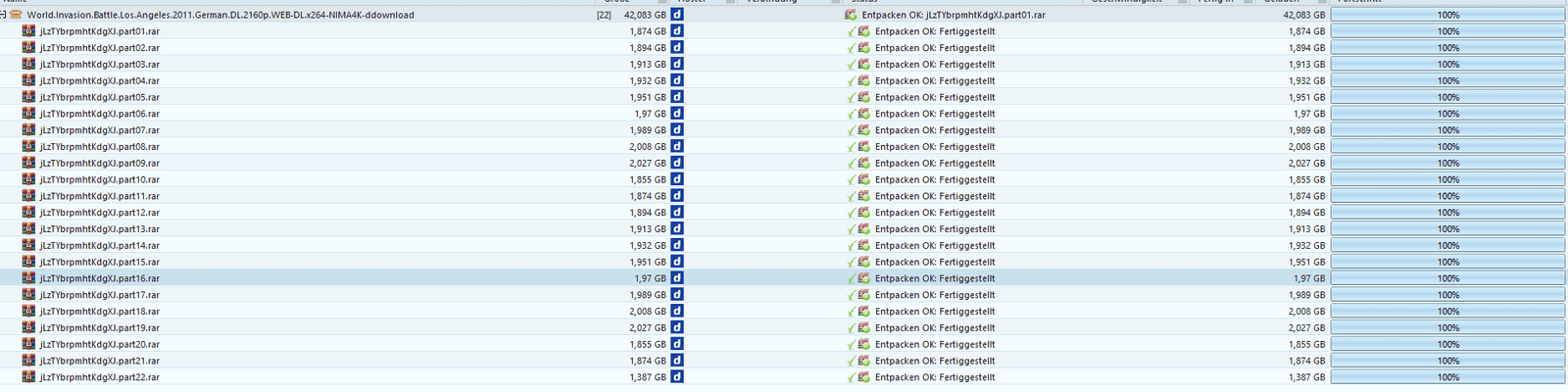
Task: Click the RAR archive icon of part01.rar
Action: pos(29,31)
